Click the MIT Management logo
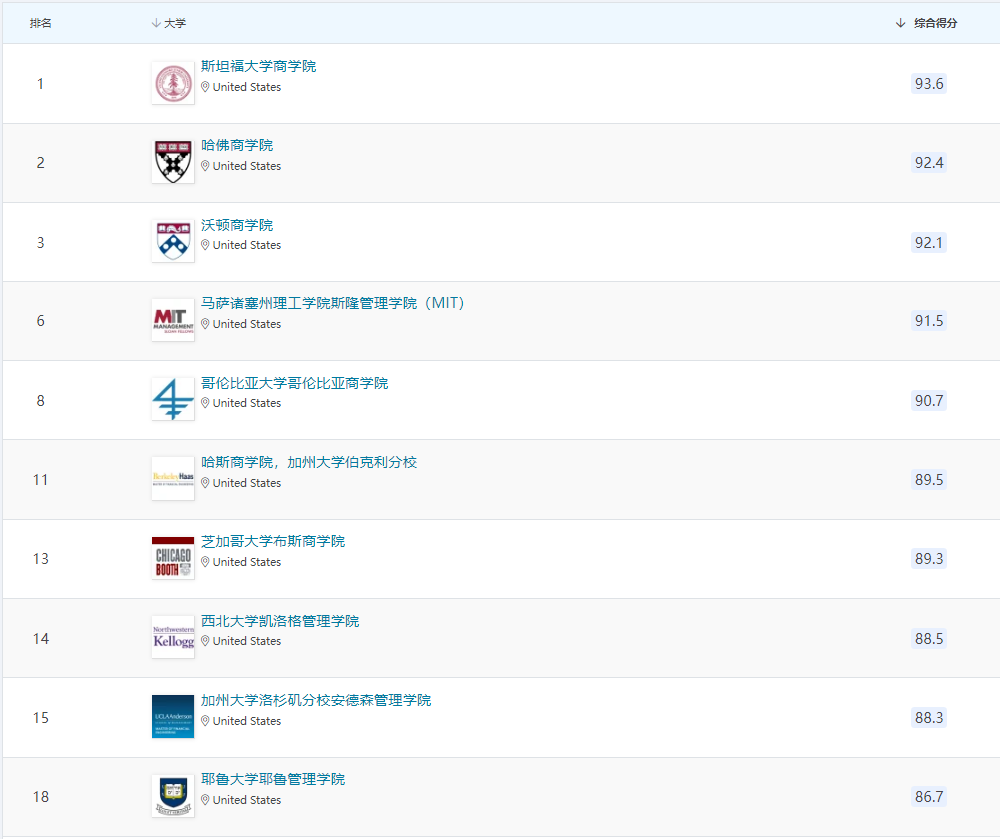 172,320
